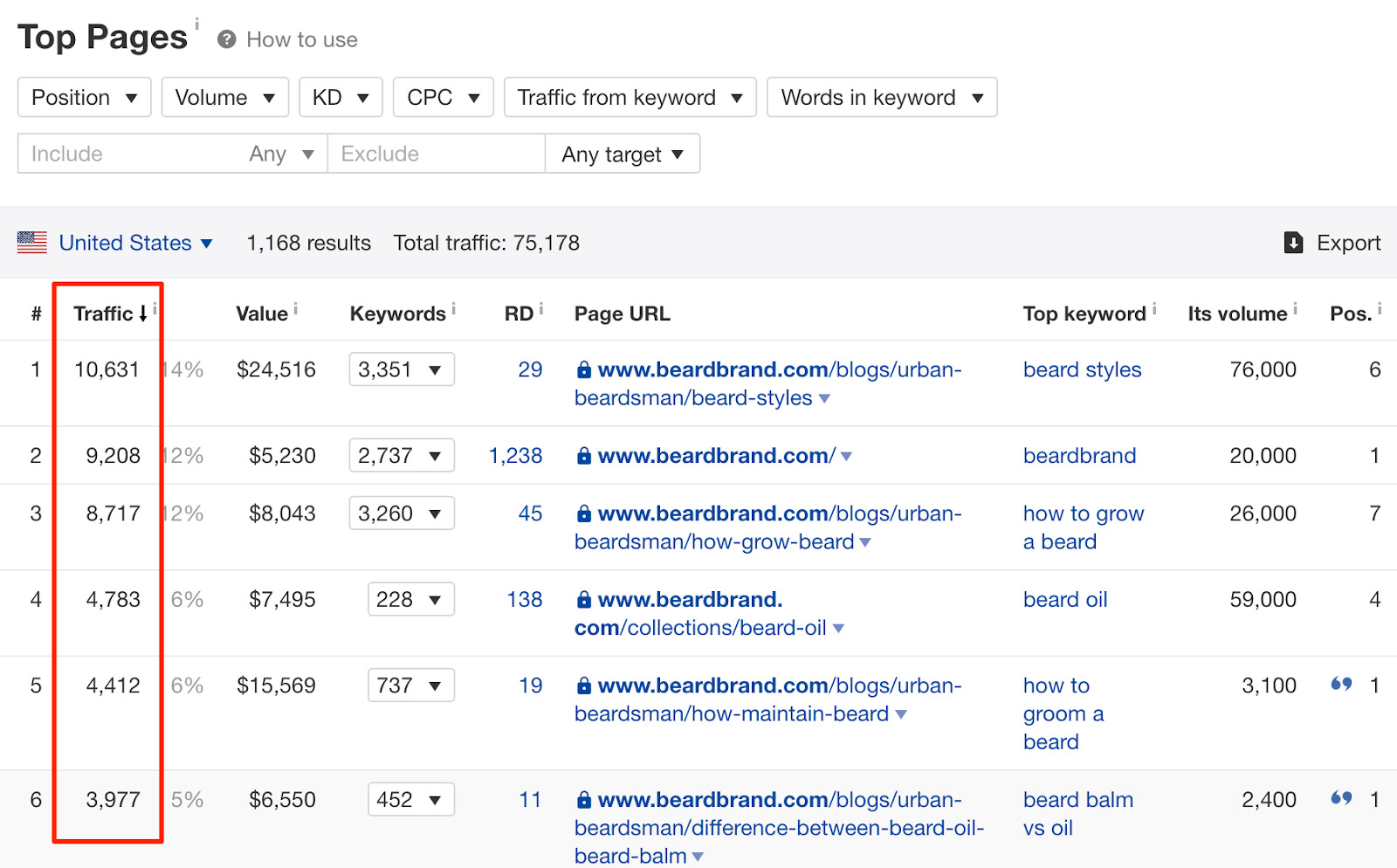1397x868 pixels.
Task: Sort by the Value column header
Action: (262, 313)
